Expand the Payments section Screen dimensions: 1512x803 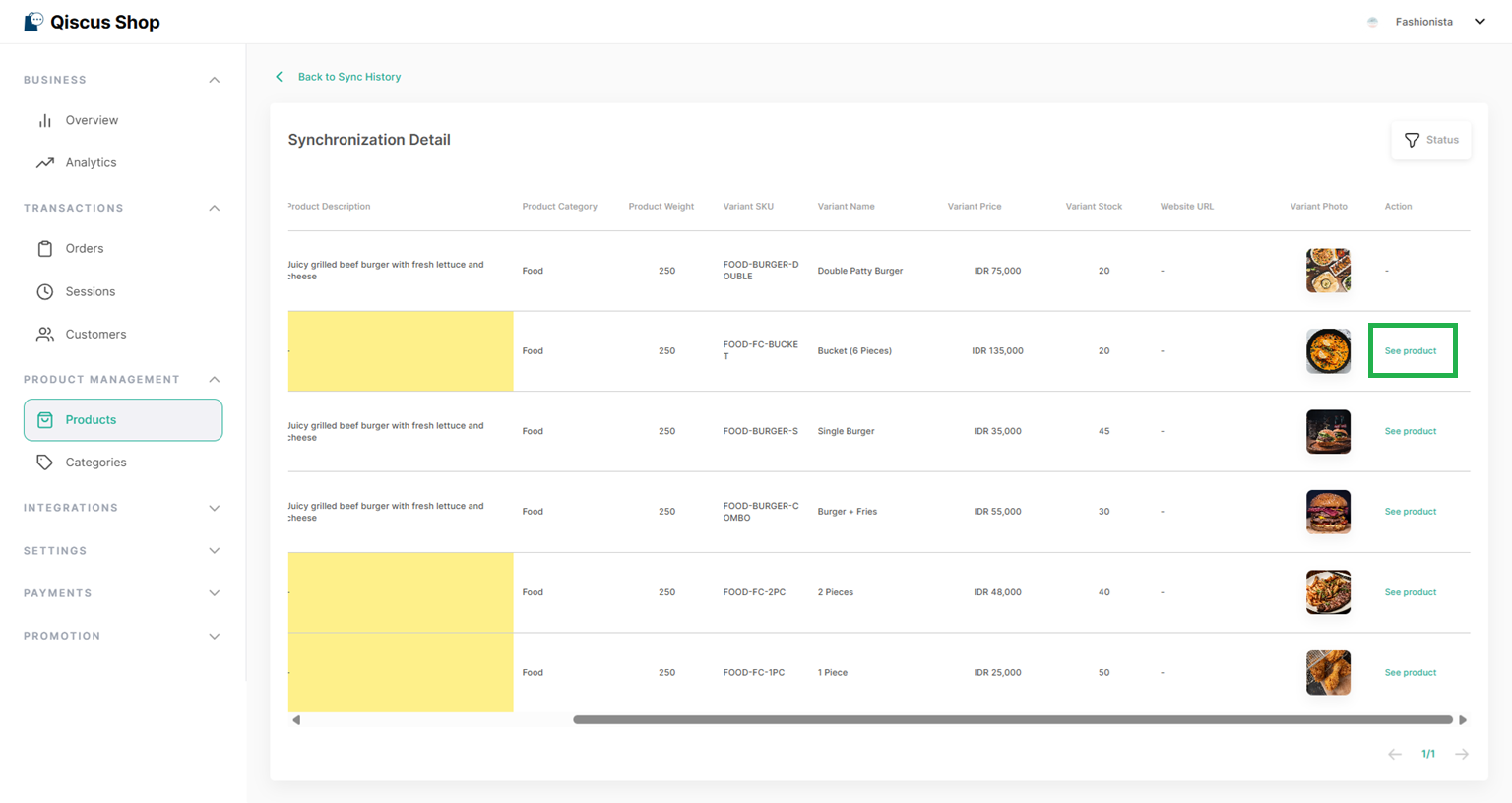point(214,593)
